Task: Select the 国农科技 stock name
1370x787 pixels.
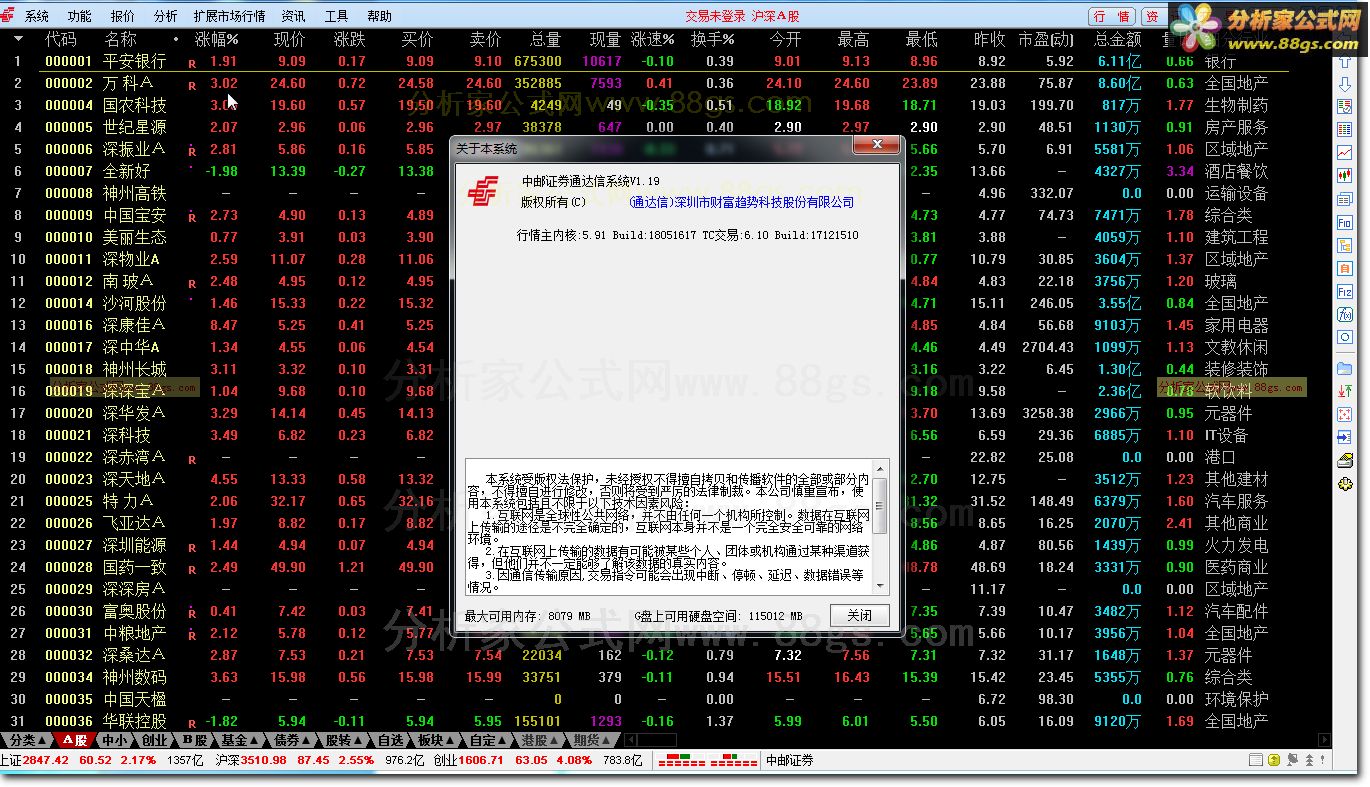Action: [135, 105]
